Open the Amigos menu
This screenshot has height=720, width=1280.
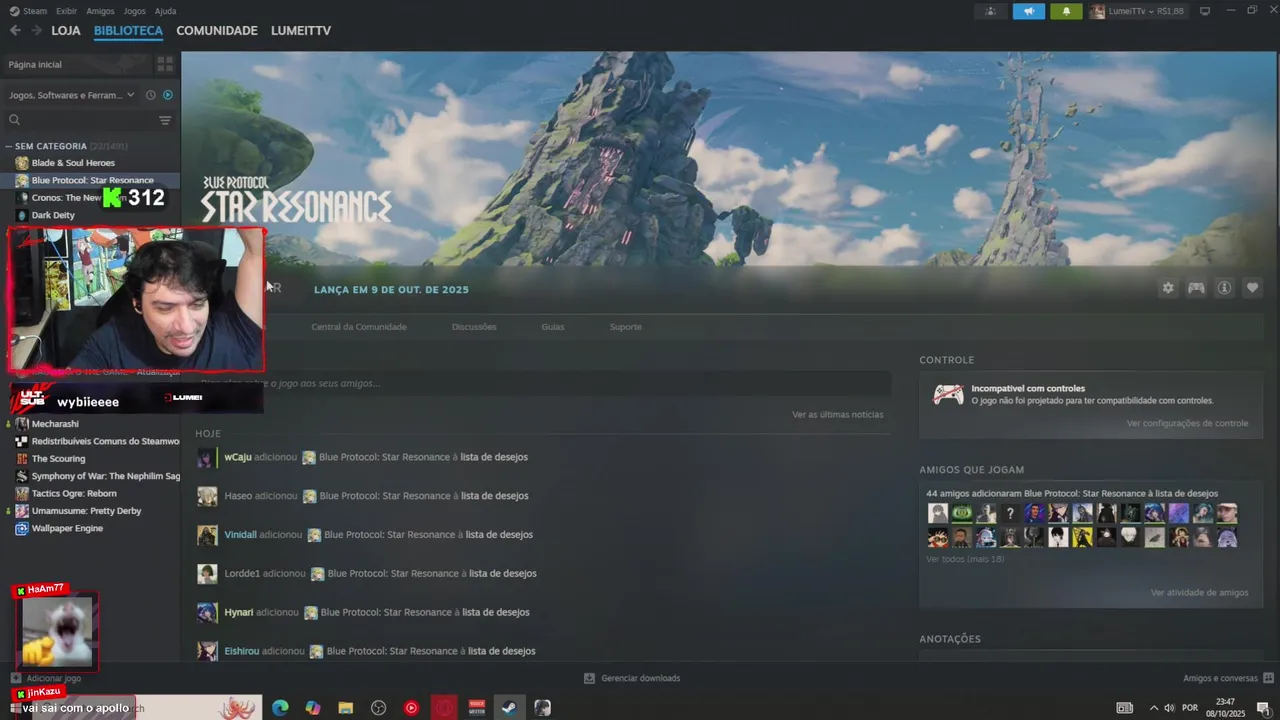[100, 11]
